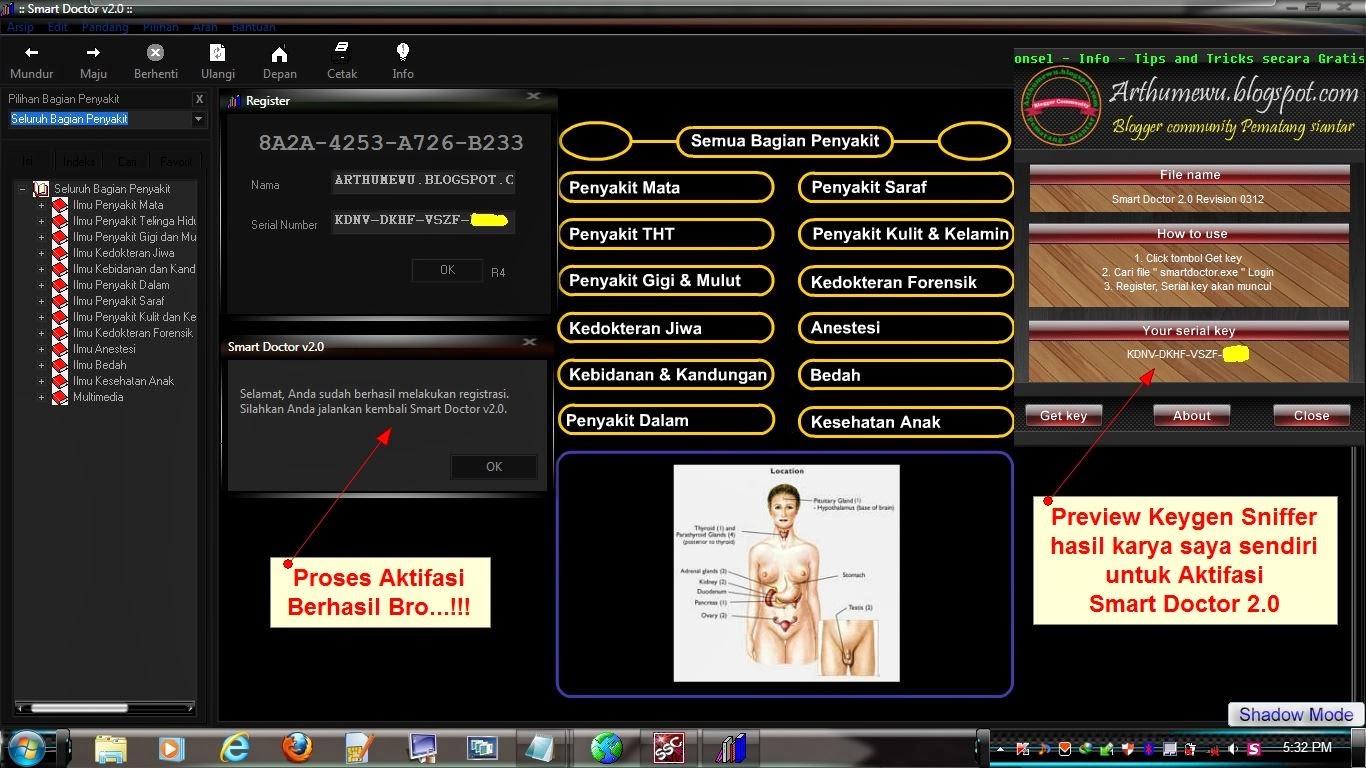Open the Arsip menu
This screenshot has height=768, width=1366.
pos(21,27)
